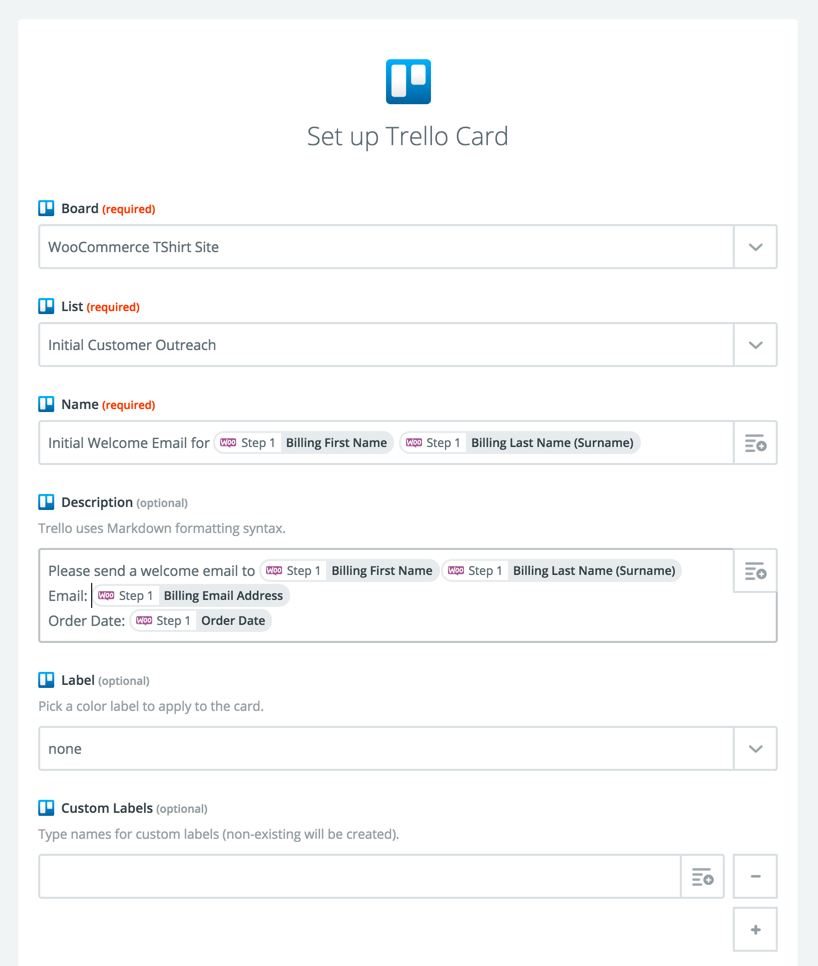Open the insert-fields icon for Custom Labels
The height and width of the screenshot is (966, 818).
coord(702,876)
